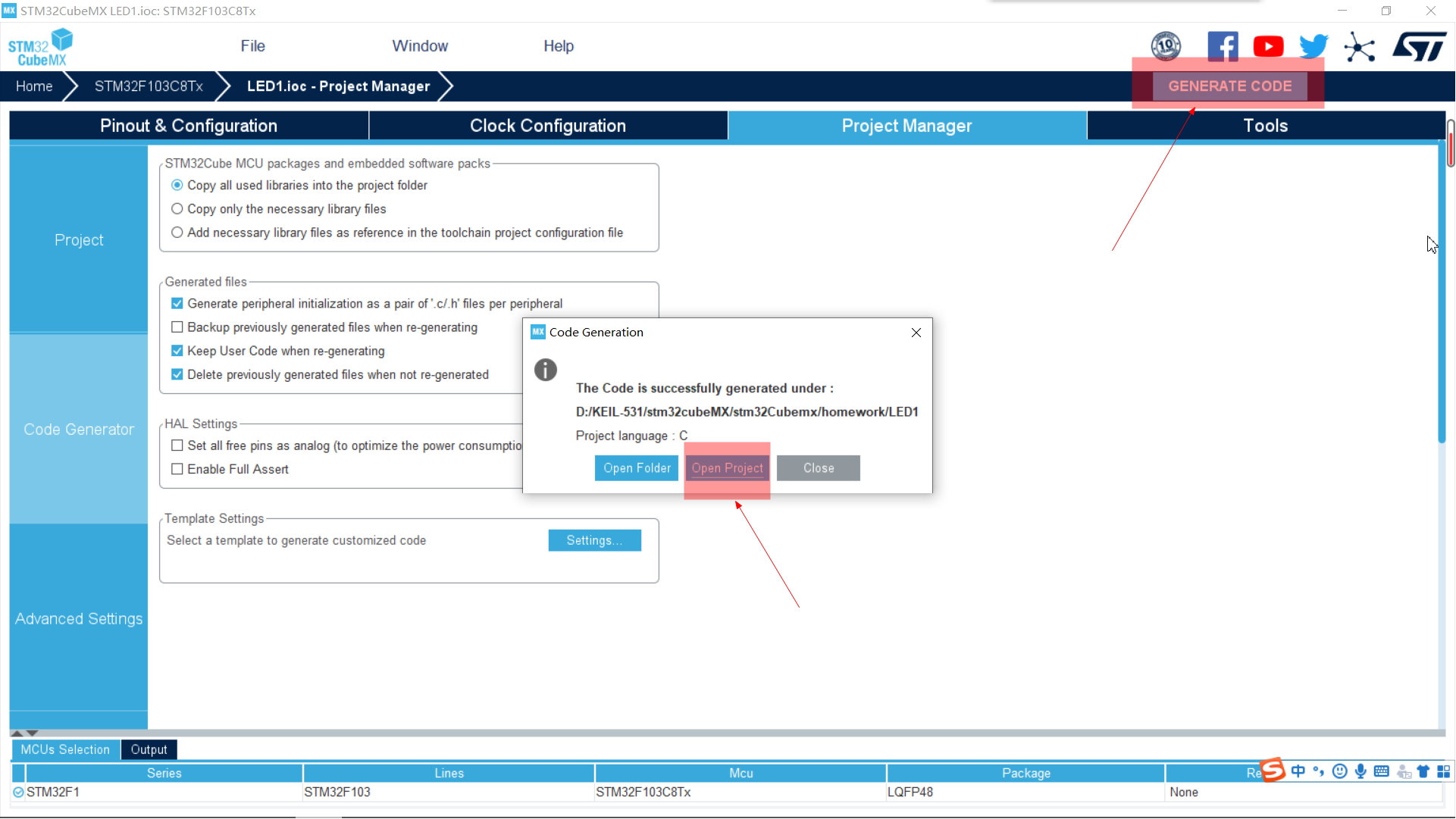This screenshot has width=1456, height=819.
Task: Open the Sogou soft keyboard icon
Action: (1382, 771)
